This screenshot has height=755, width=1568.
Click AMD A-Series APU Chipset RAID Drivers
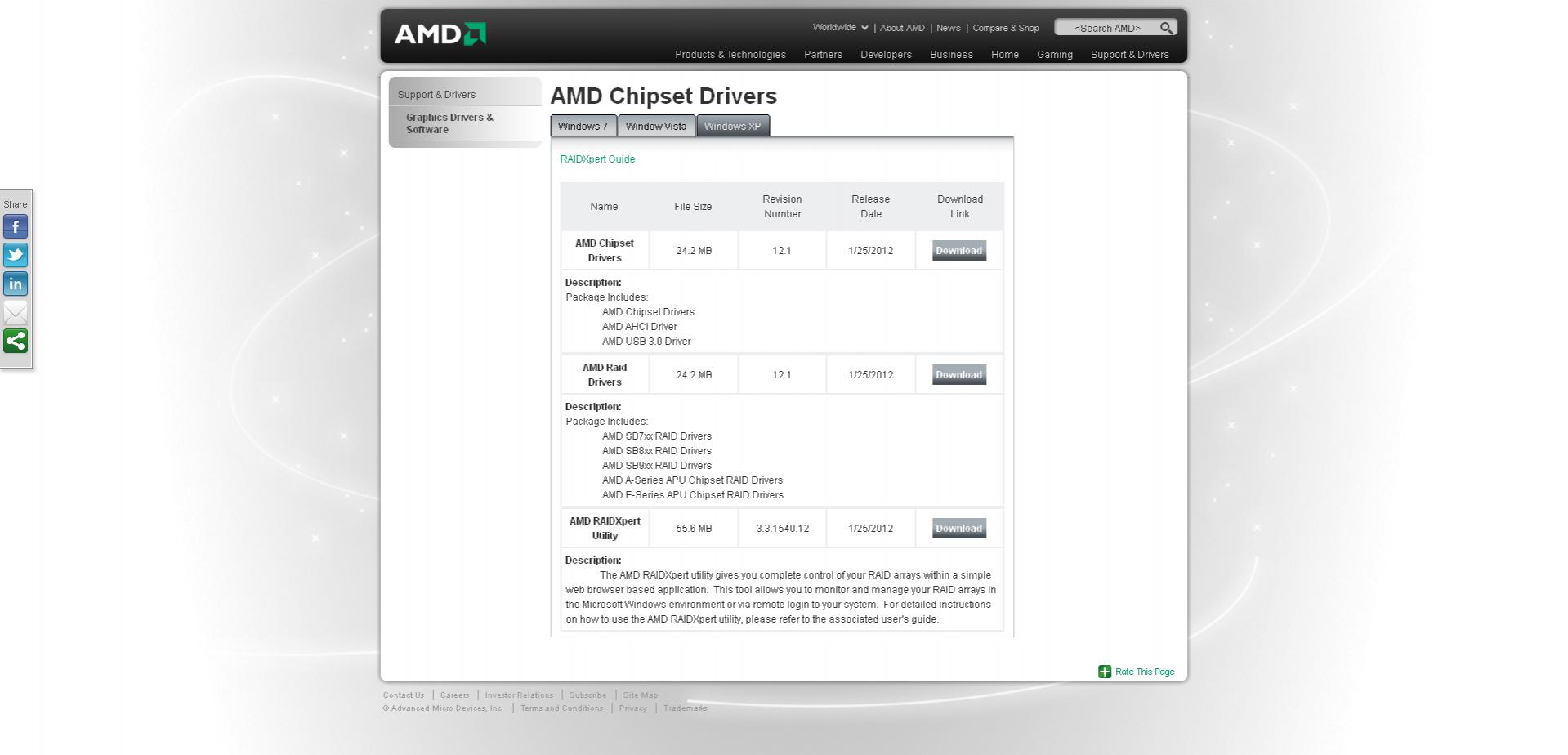[x=692, y=480]
